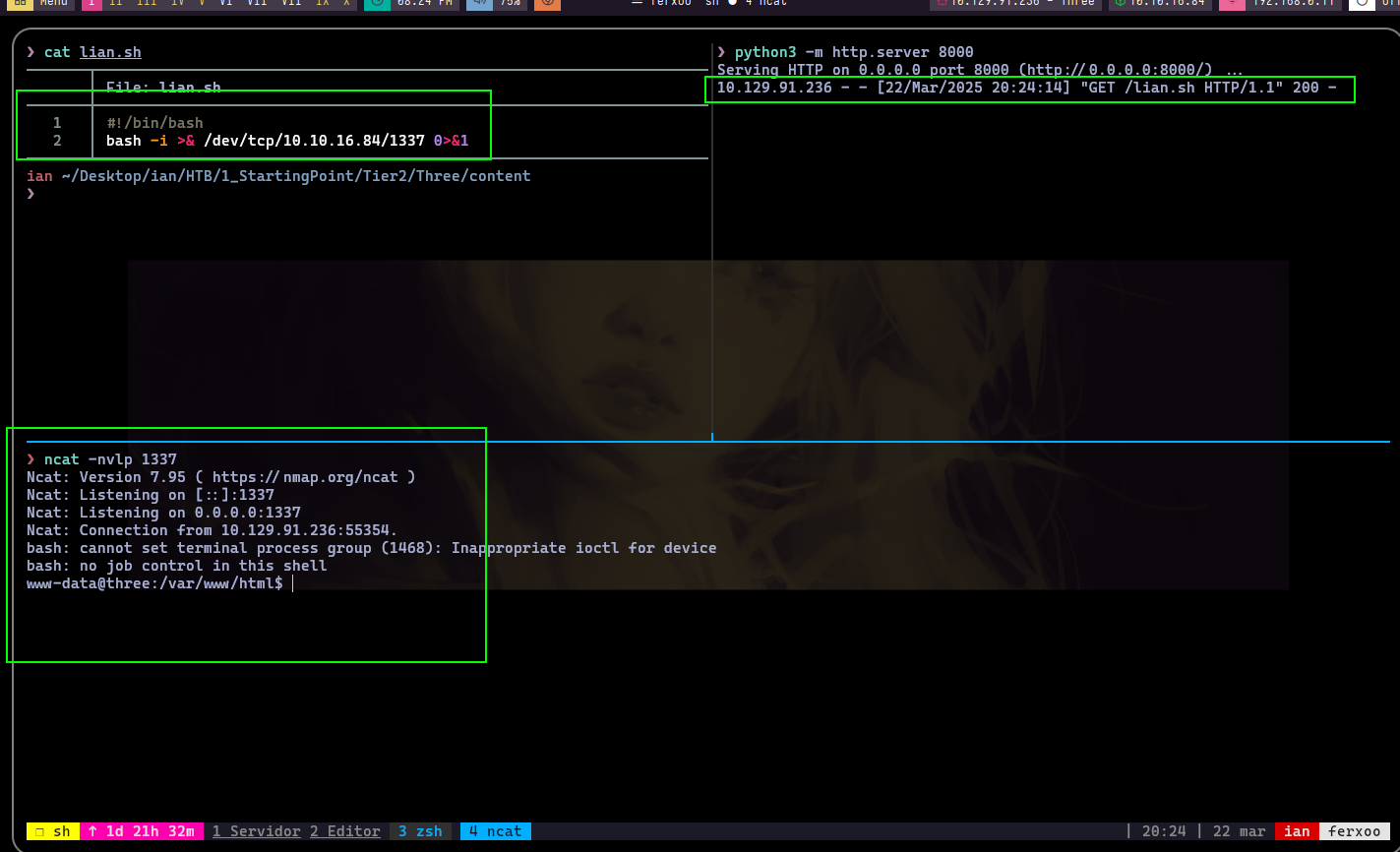Click the blue volume icon in top bar
This screenshot has height=852, width=1400.
point(480,3)
